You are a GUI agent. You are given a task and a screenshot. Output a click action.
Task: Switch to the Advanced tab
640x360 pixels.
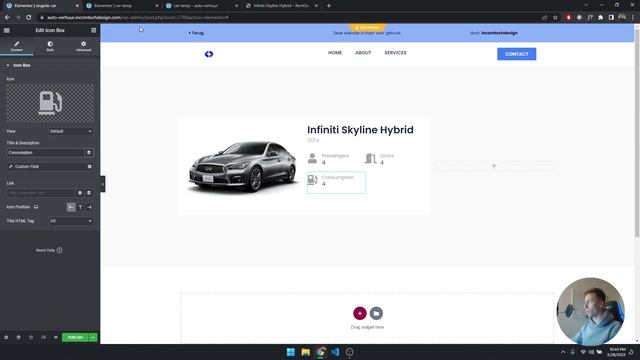[83, 46]
